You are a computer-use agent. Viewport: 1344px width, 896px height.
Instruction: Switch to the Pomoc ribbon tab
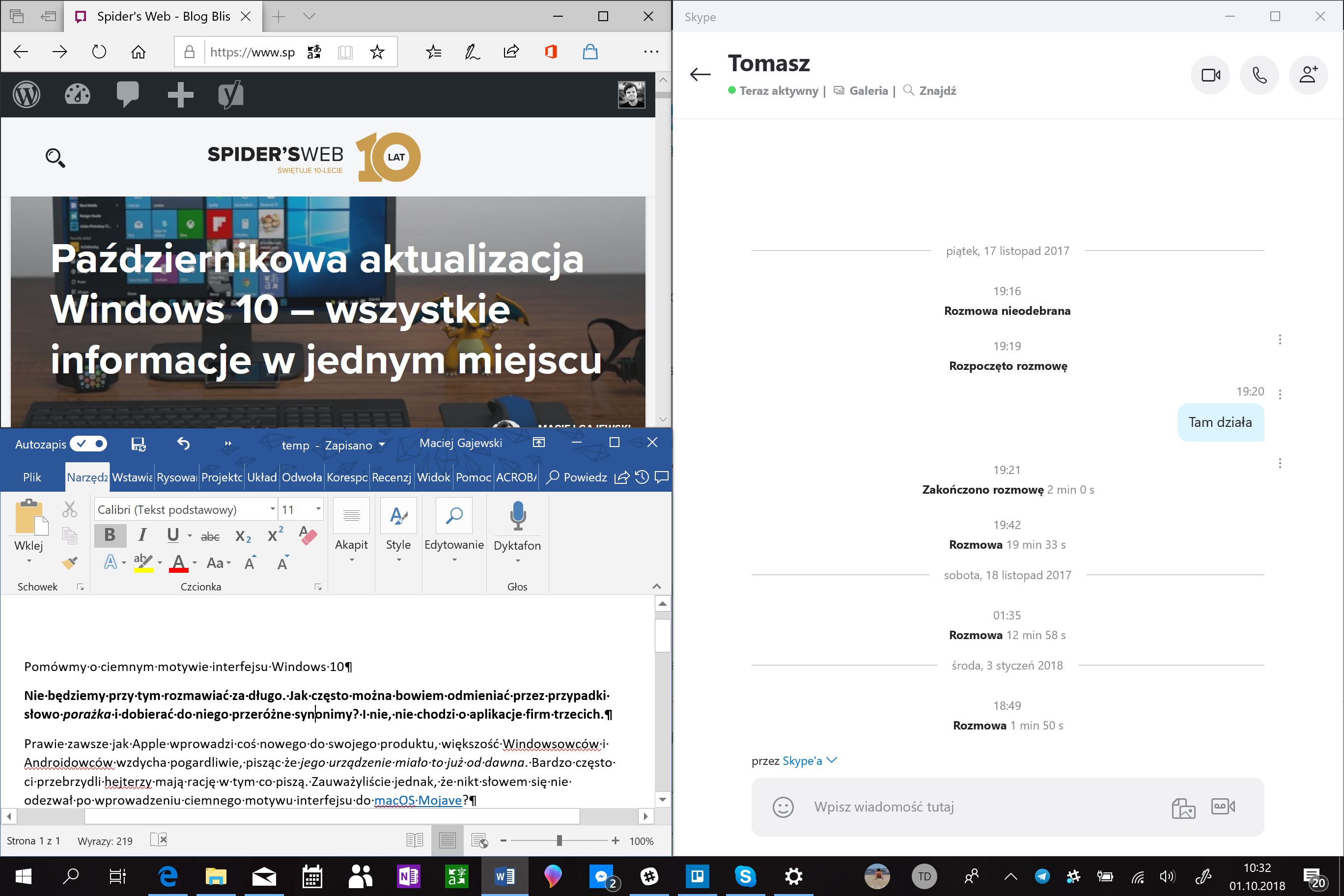(473, 477)
